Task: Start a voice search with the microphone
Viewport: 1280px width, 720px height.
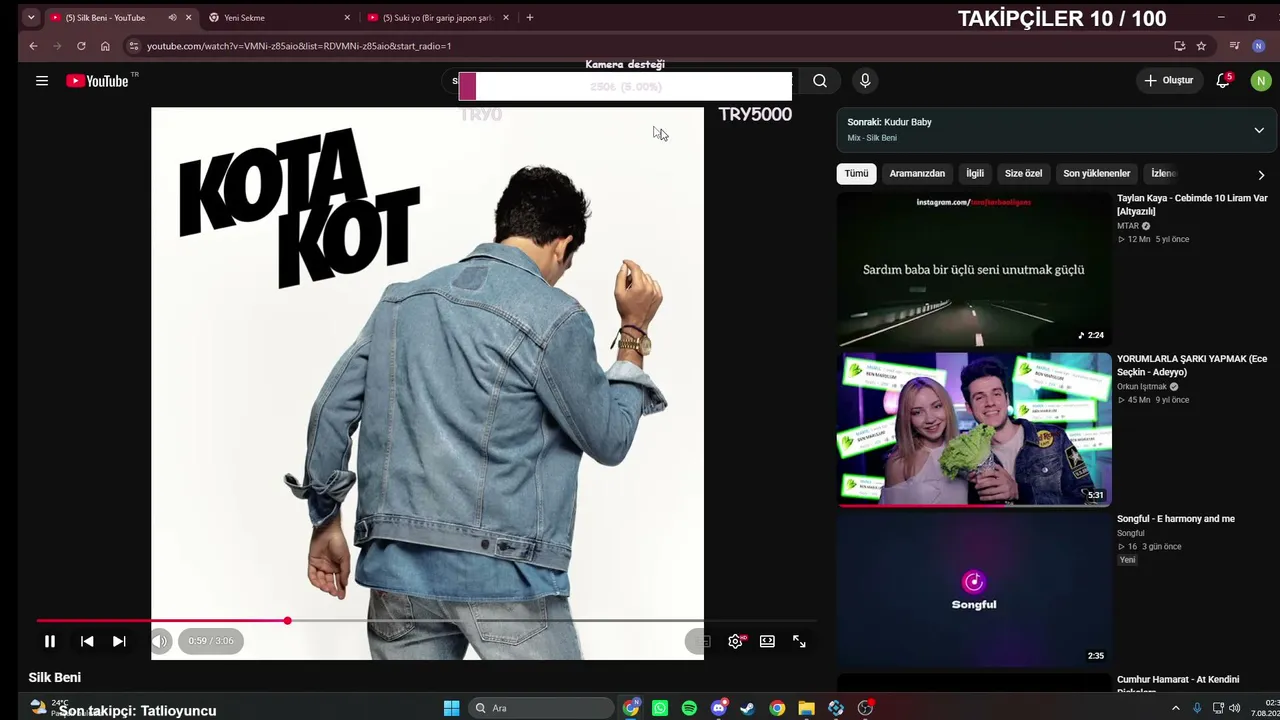Action: (865, 81)
